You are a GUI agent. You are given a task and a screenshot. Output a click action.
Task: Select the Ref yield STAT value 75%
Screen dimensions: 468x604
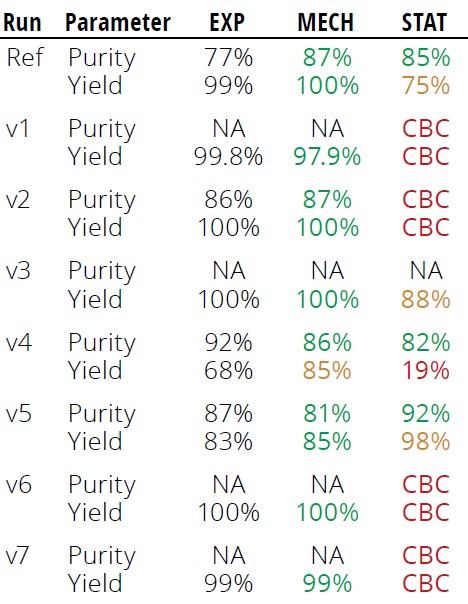click(x=426, y=85)
